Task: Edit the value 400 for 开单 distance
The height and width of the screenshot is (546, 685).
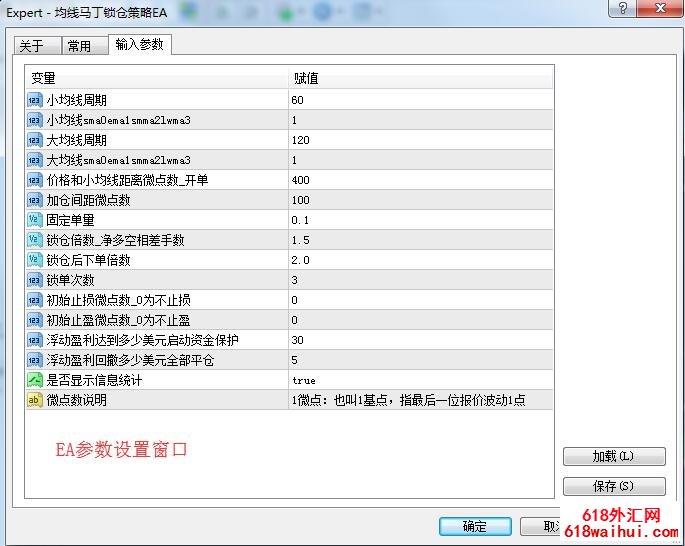Action: click(x=421, y=180)
